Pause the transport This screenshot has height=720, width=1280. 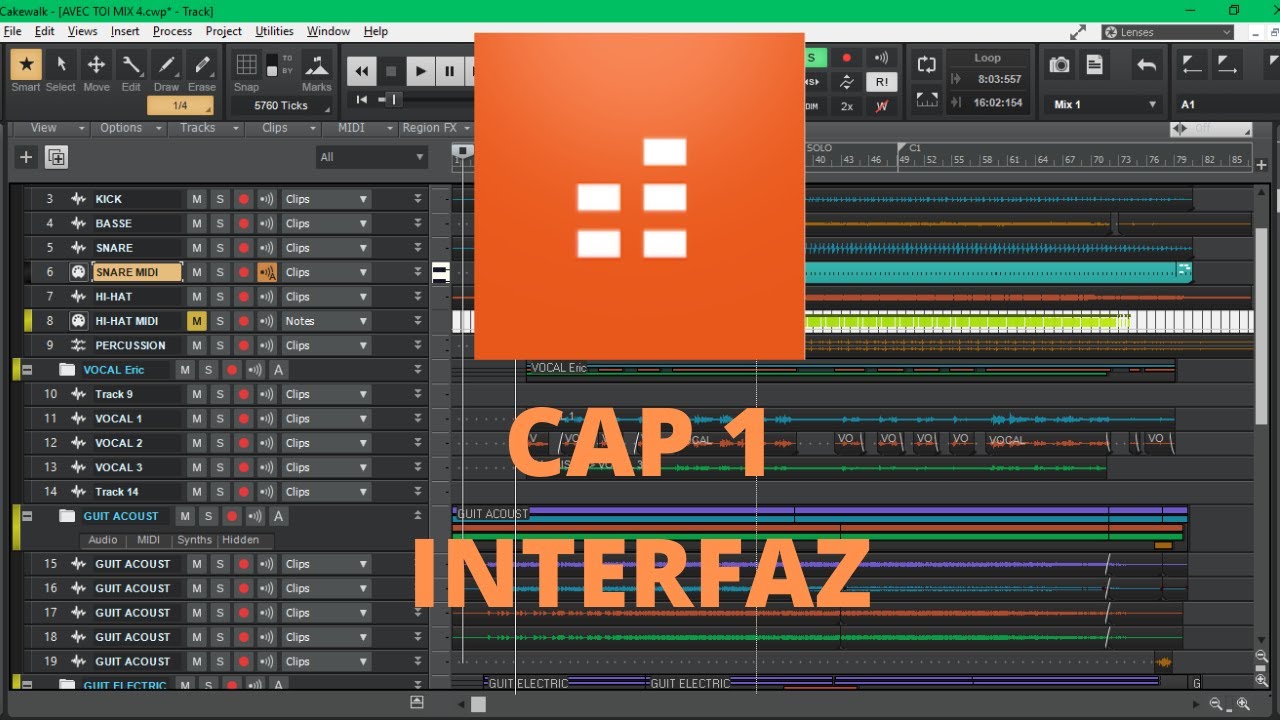coord(450,71)
